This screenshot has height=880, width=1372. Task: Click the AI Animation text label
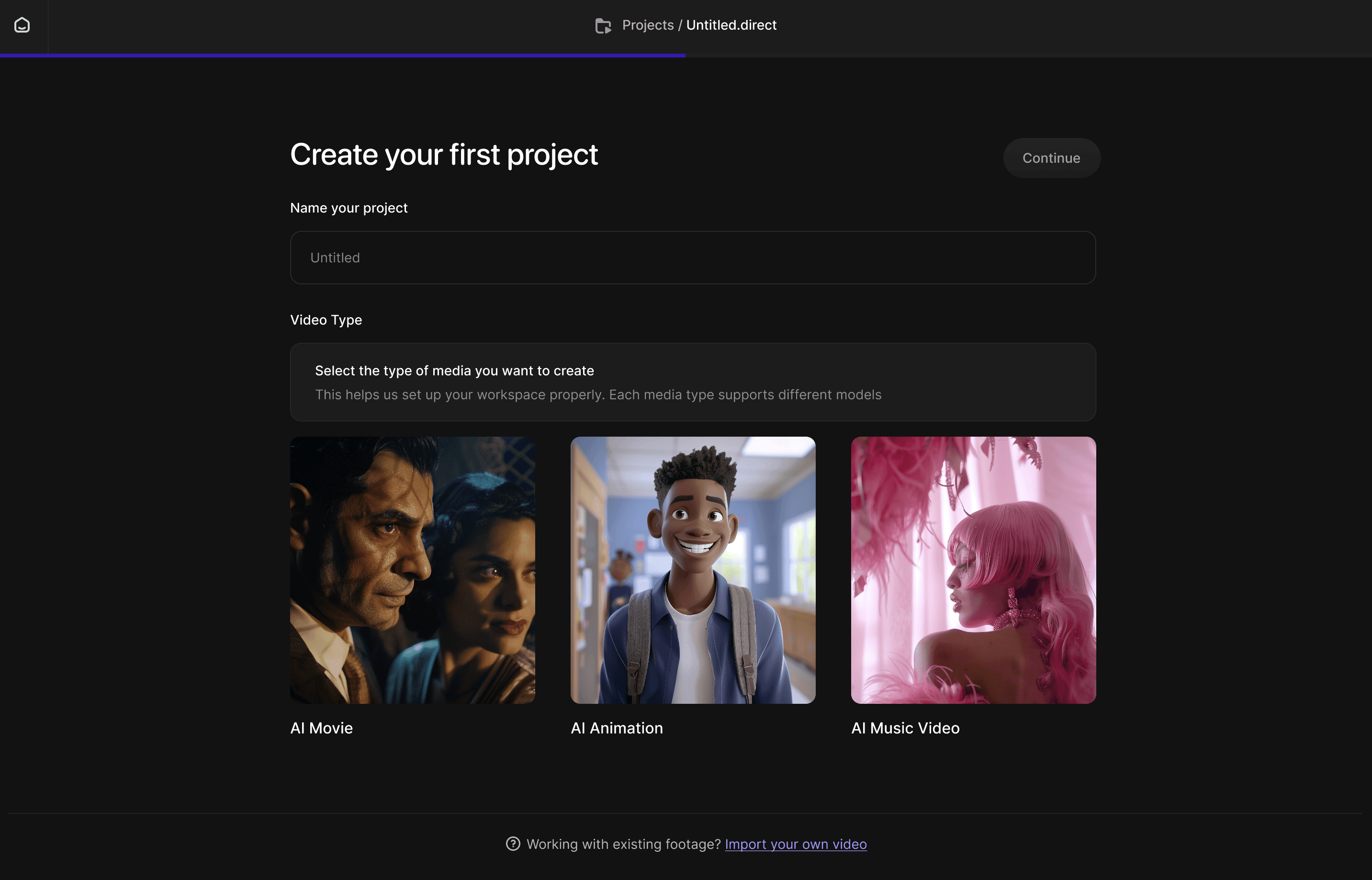(616, 728)
